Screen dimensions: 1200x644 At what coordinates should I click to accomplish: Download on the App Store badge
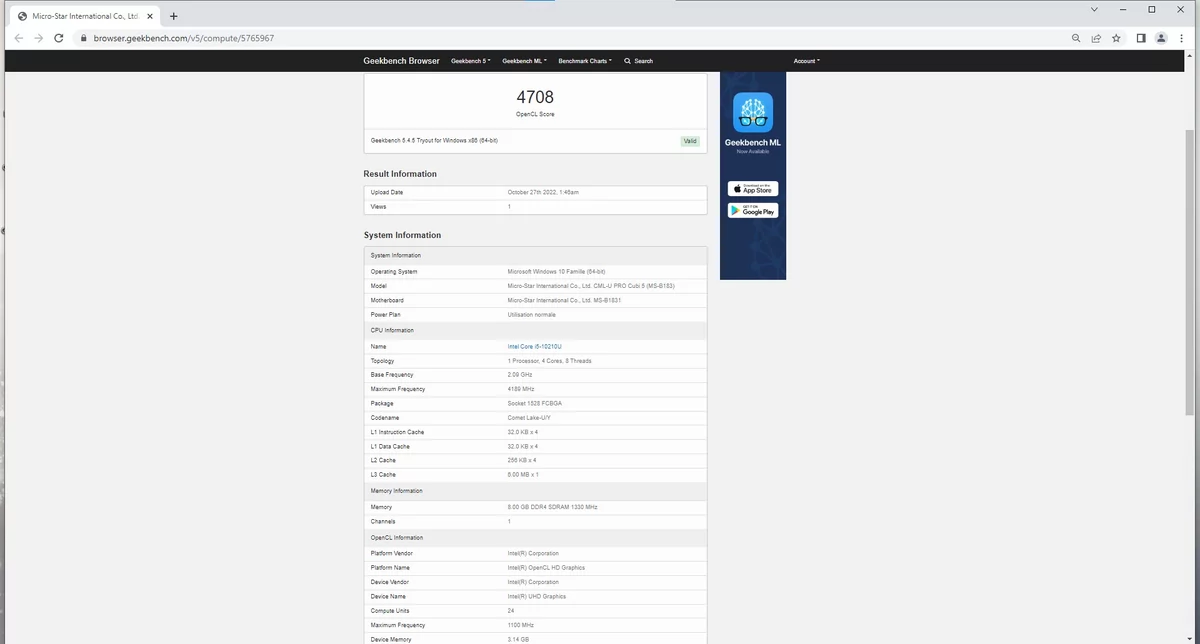pos(753,189)
